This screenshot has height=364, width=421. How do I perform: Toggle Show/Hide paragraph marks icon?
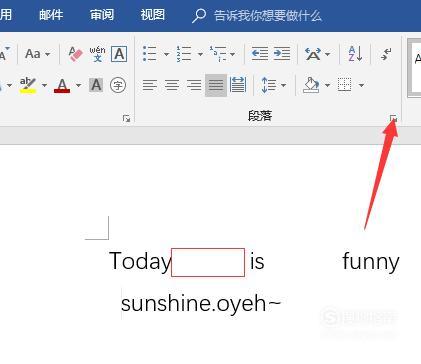click(x=386, y=54)
